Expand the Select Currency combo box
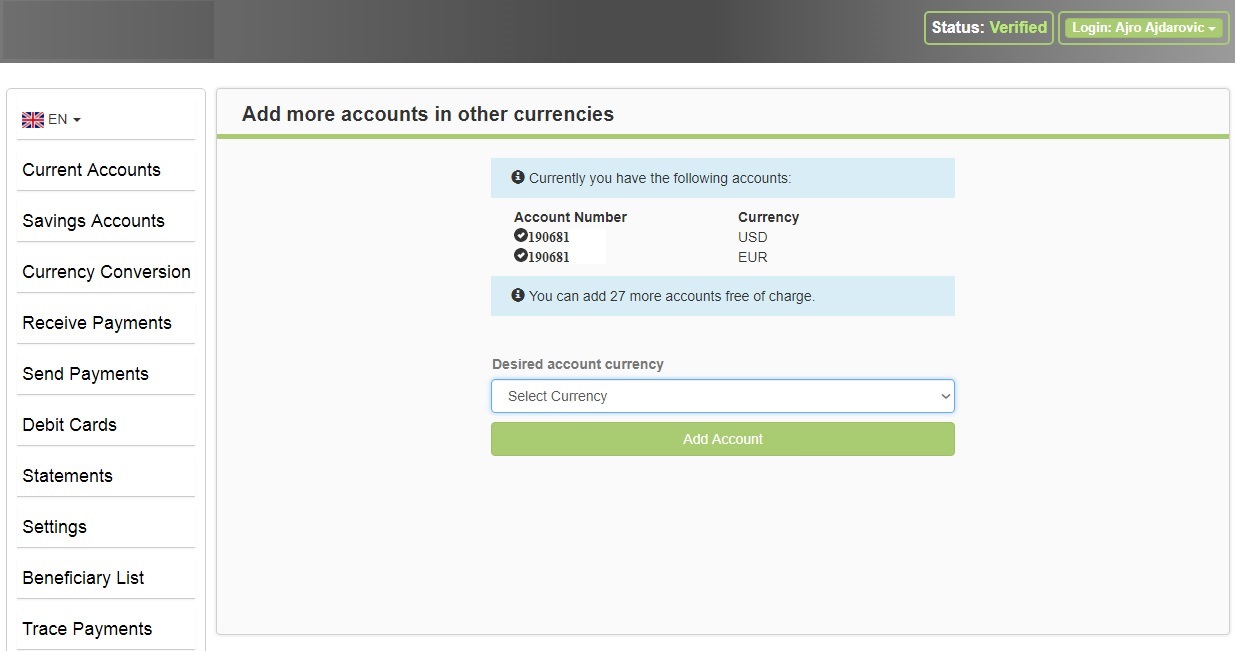Viewport: 1235px width, 651px height. click(722, 396)
